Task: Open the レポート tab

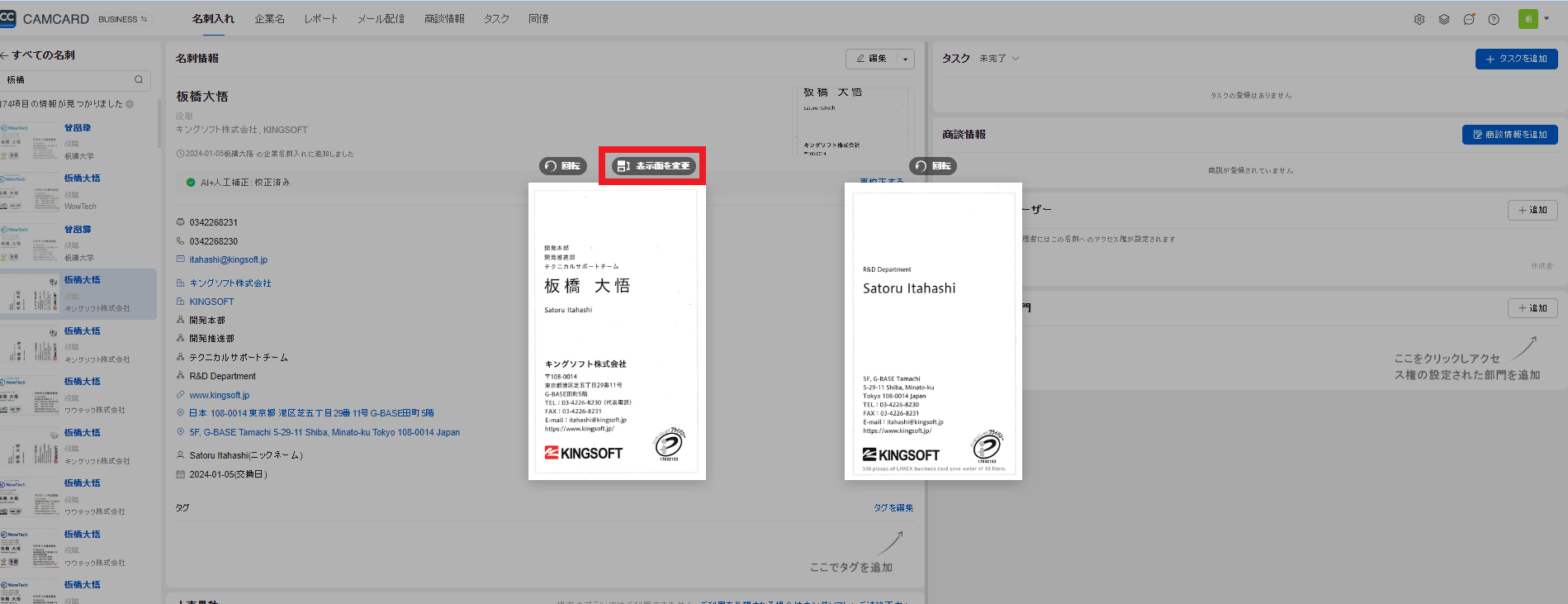Action: tap(320, 19)
